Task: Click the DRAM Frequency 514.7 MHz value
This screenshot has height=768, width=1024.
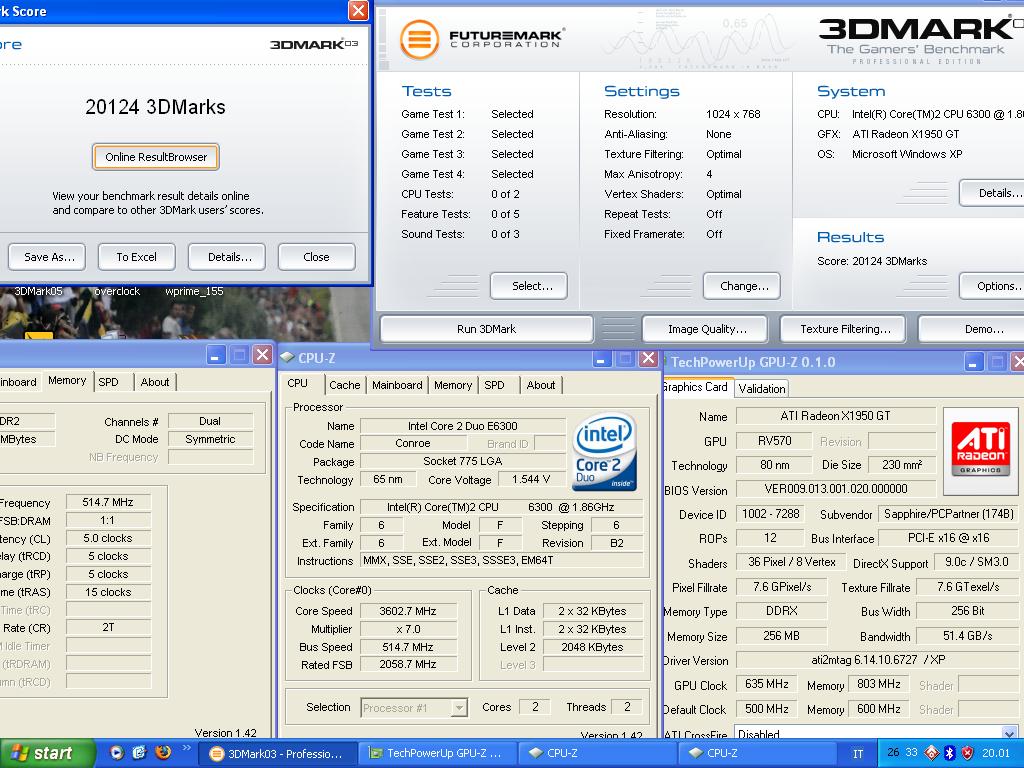Action: pos(108,502)
